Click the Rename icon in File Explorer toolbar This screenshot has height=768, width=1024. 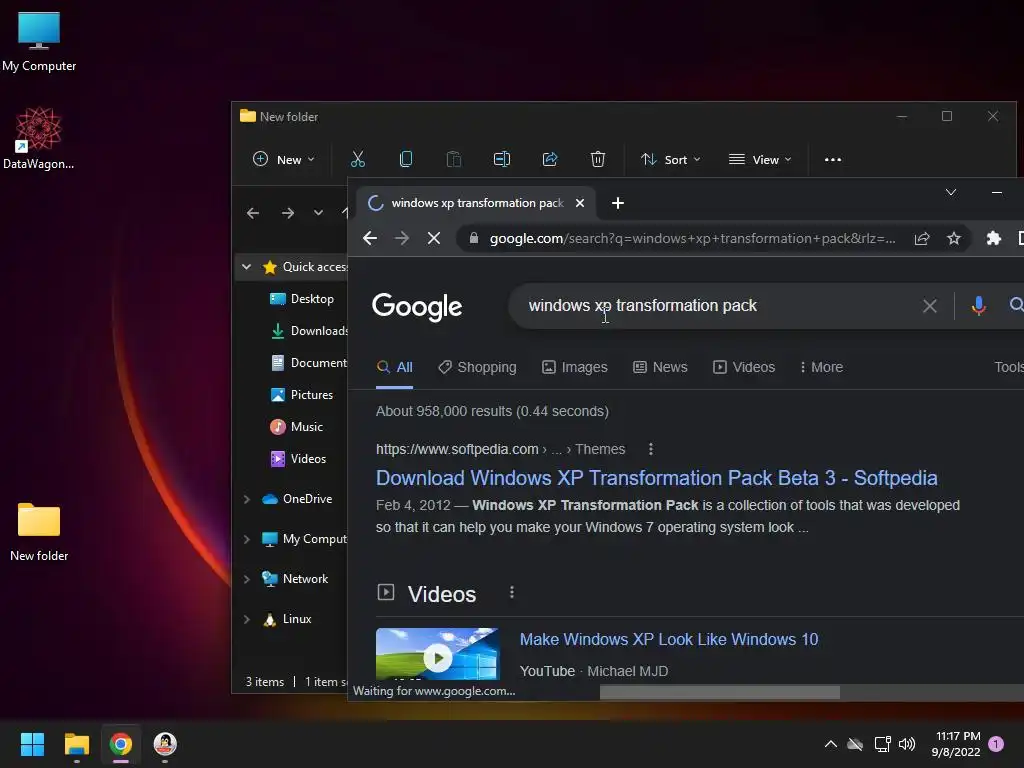(x=502, y=159)
